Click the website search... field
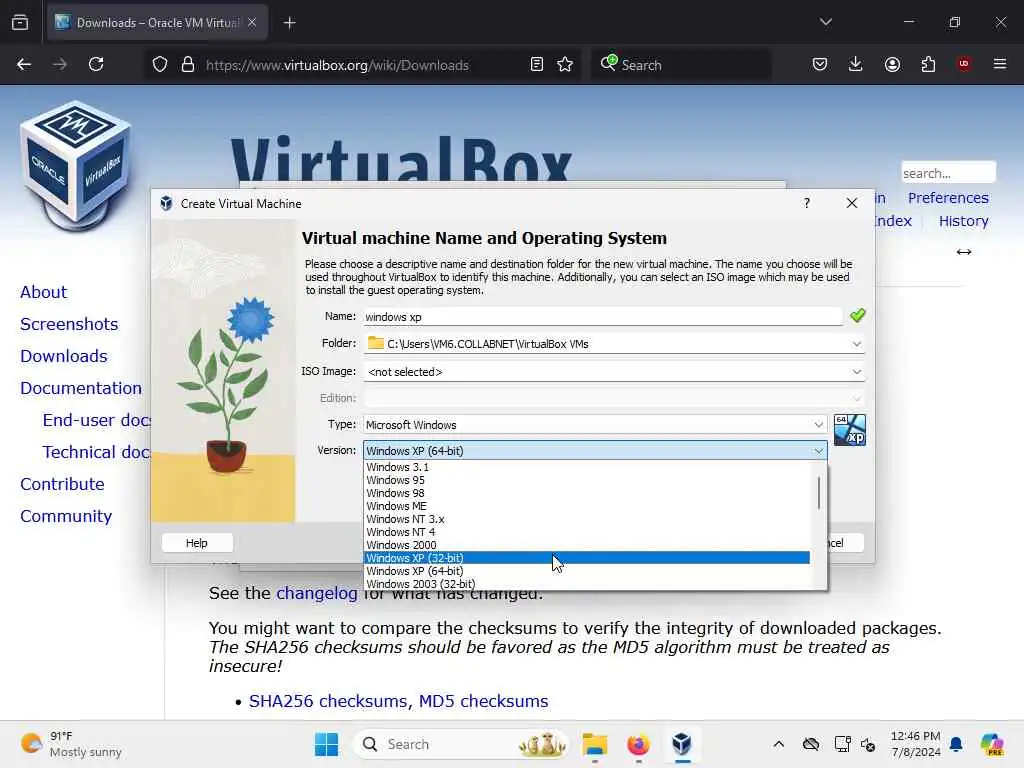The width and height of the screenshot is (1024, 768). point(948,173)
